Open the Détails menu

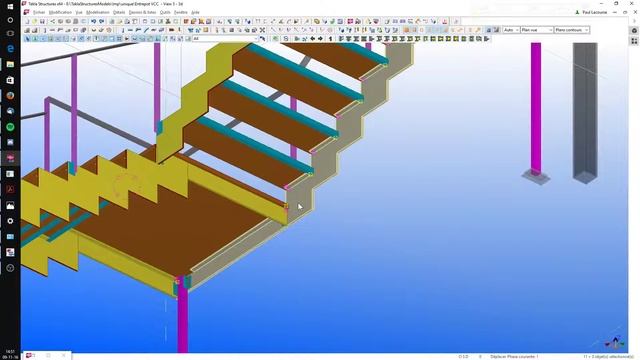click(x=119, y=12)
